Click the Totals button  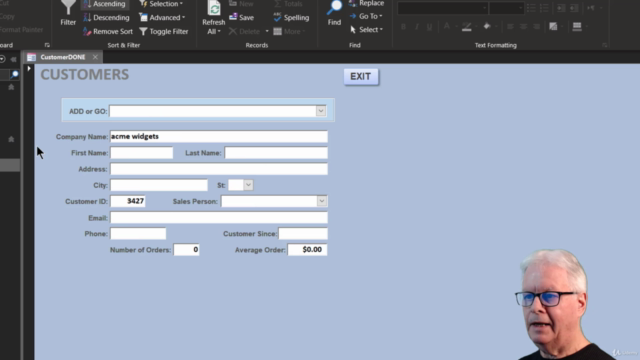pyautogui.click(x=288, y=4)
